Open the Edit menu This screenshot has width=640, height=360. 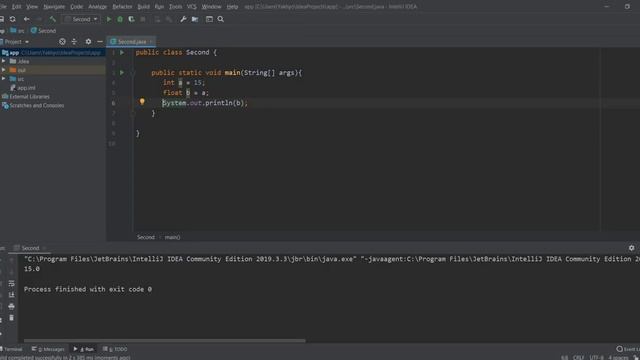(x=16, y=7)
